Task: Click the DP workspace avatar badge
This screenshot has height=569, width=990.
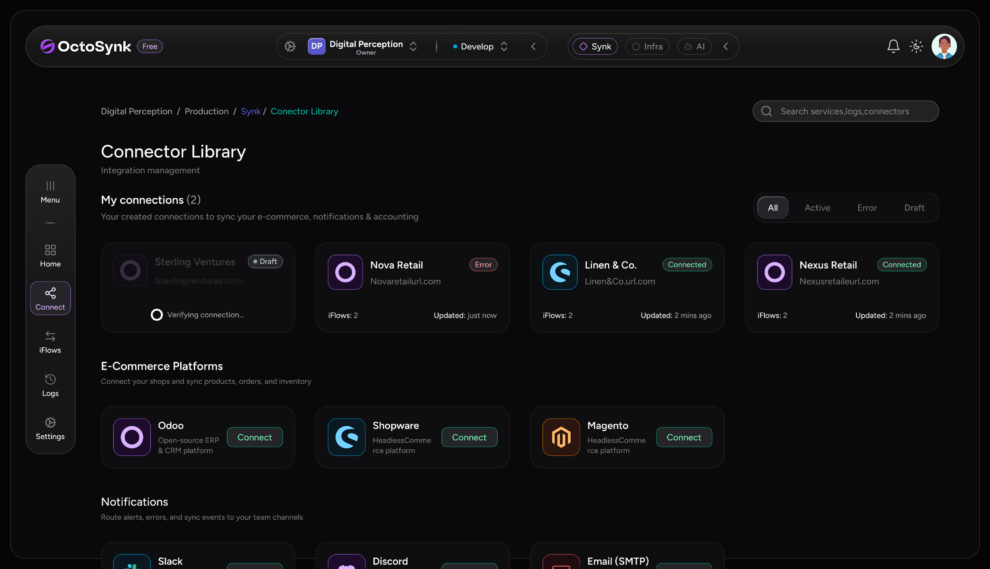Action: pos(316,46)
